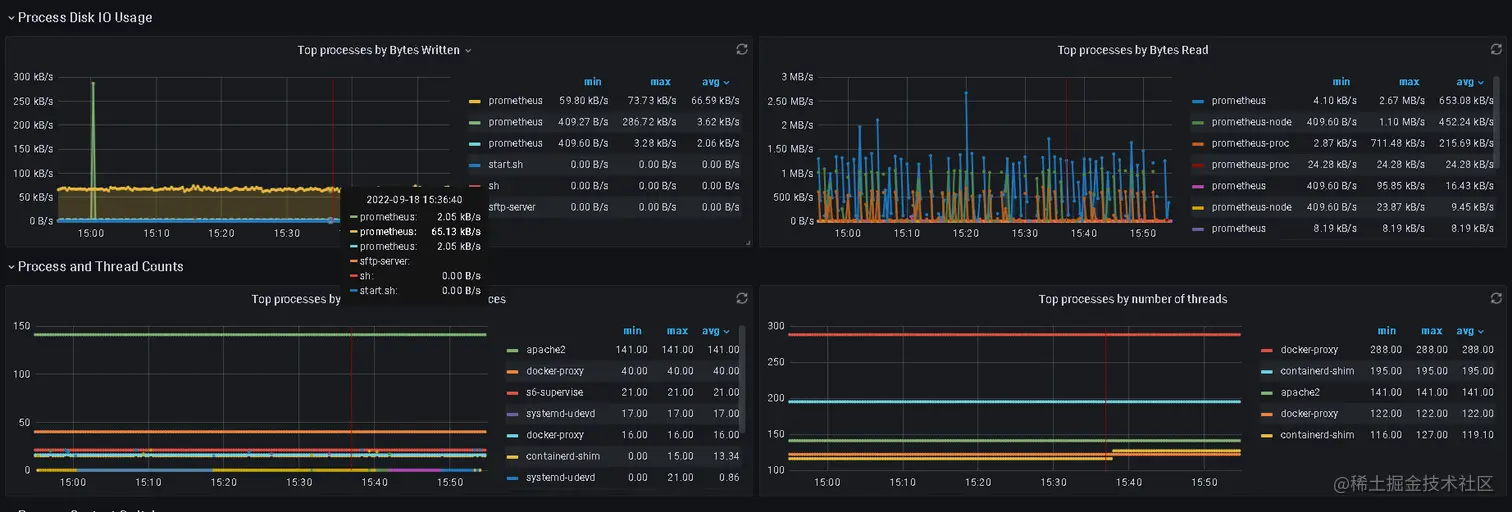
Task: Sort number of processes legend by avg
Action: pos(715,331)
